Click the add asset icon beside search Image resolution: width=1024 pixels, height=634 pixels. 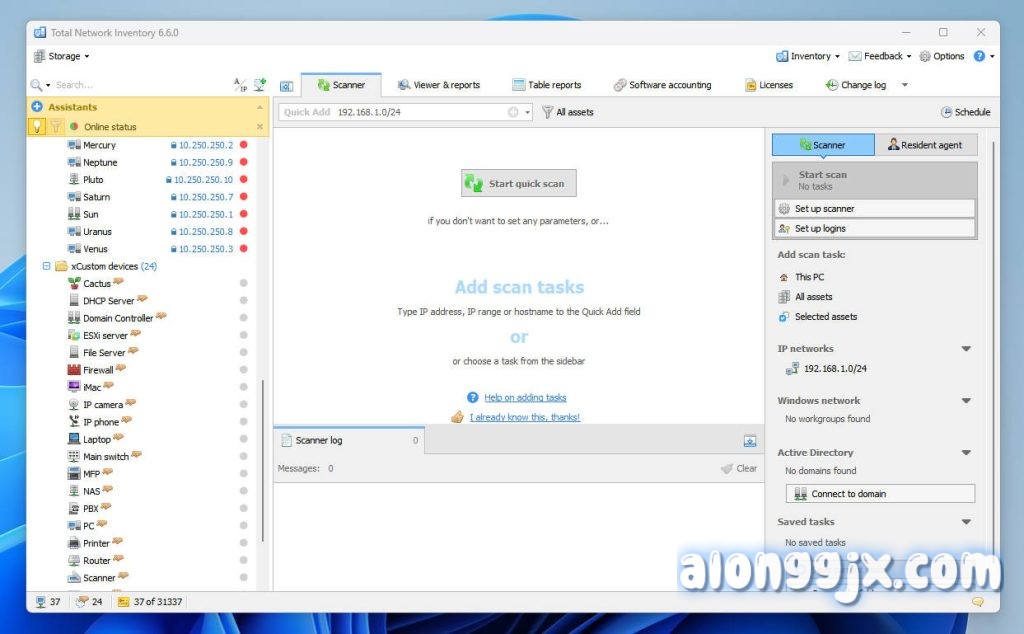pyautogui.click(x=260, y=85)
